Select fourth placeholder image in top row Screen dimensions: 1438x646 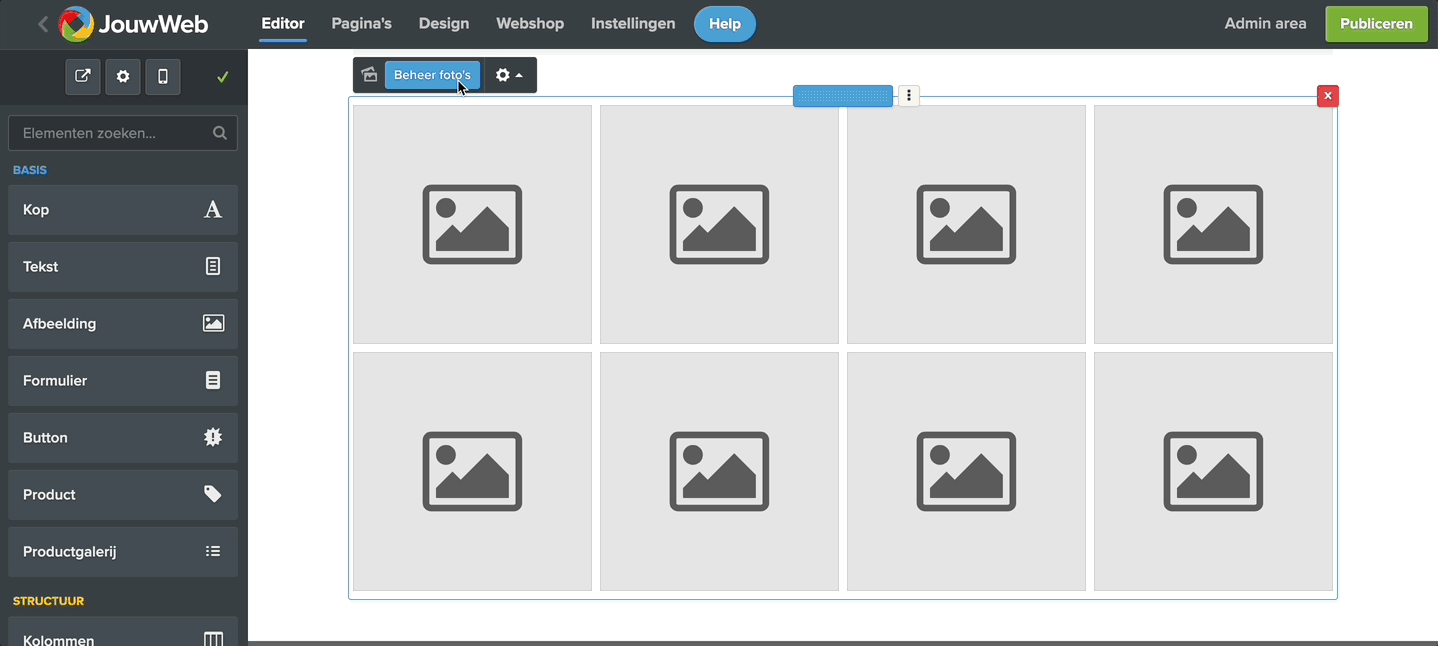coord(1213,224)
